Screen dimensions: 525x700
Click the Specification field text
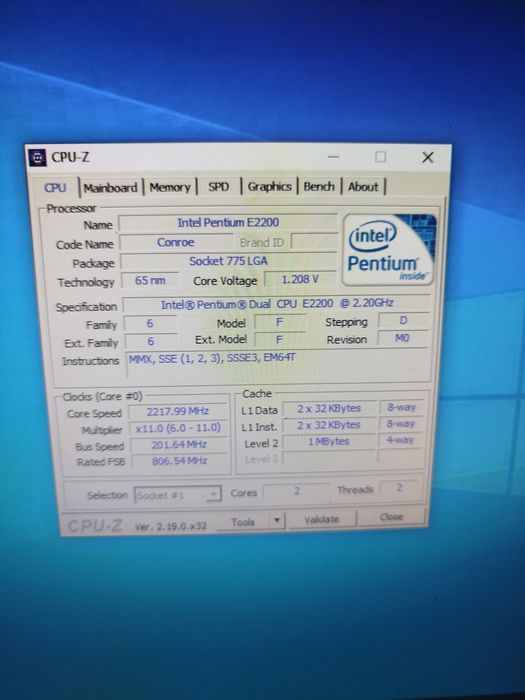pyautogui.click(x=277, y=304)
